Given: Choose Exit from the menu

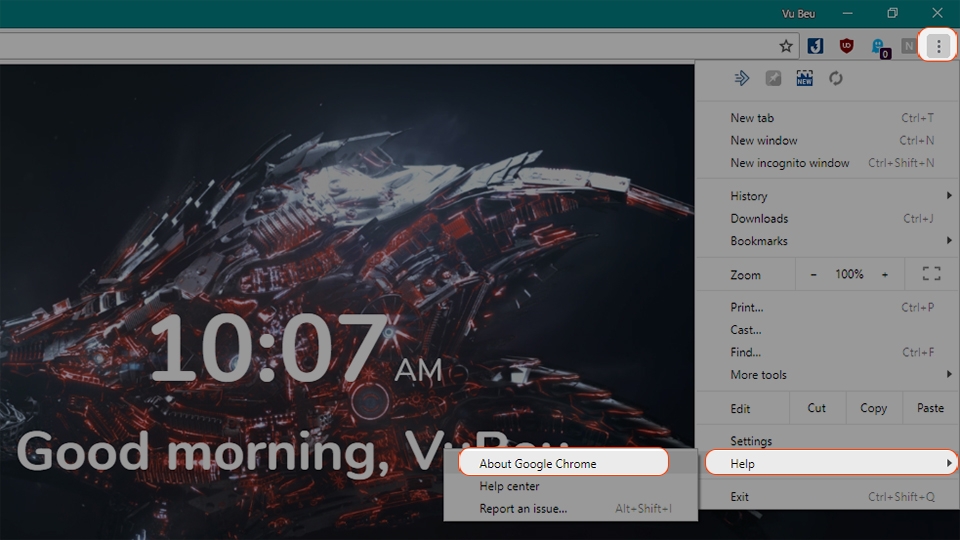Looking at the screenshot, I should [x=828, y=497].
